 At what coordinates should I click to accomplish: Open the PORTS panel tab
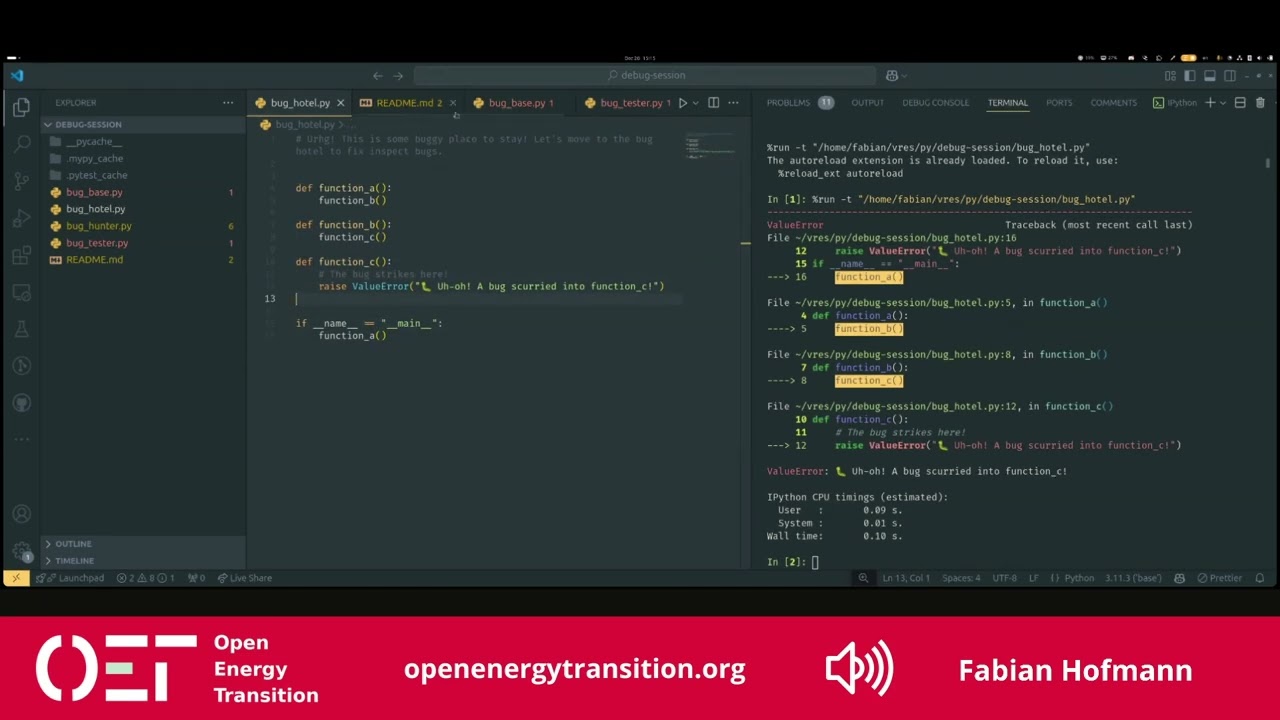pos(1059,102)
